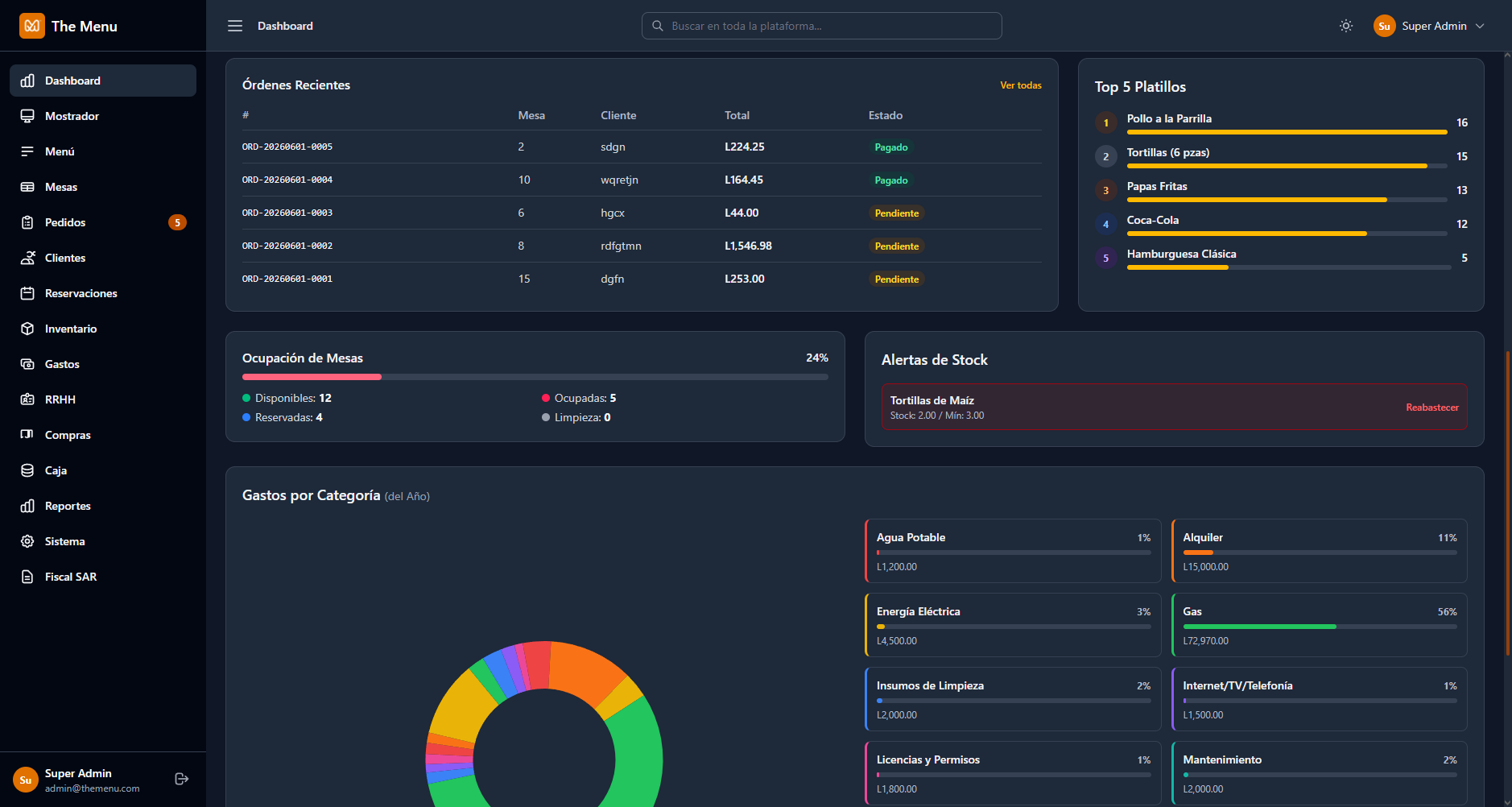Click Pendiente status of order 0002
The image size is (1512, 807).
(x=897, y=246)
